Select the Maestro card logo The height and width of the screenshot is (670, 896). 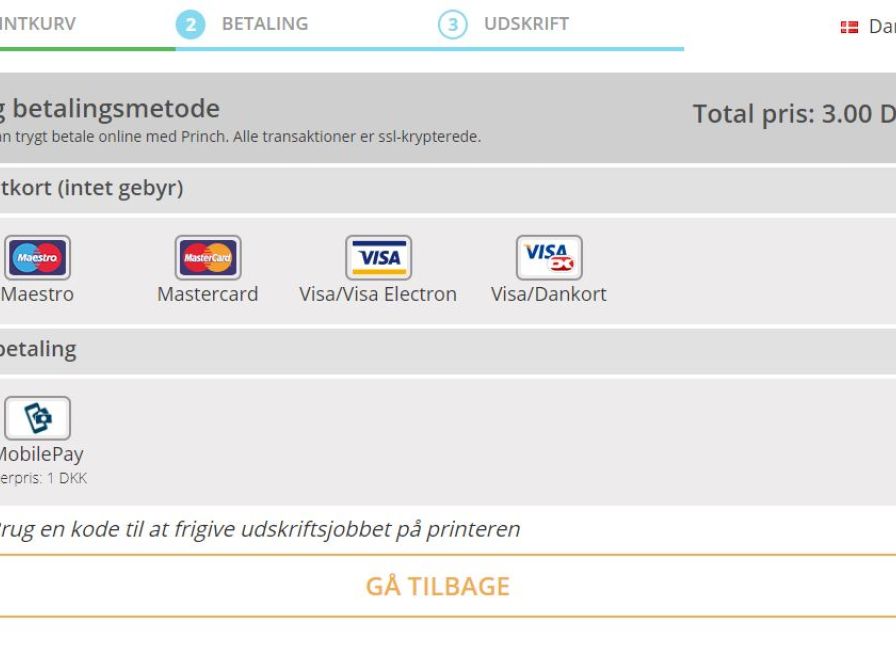click(37, 258)
